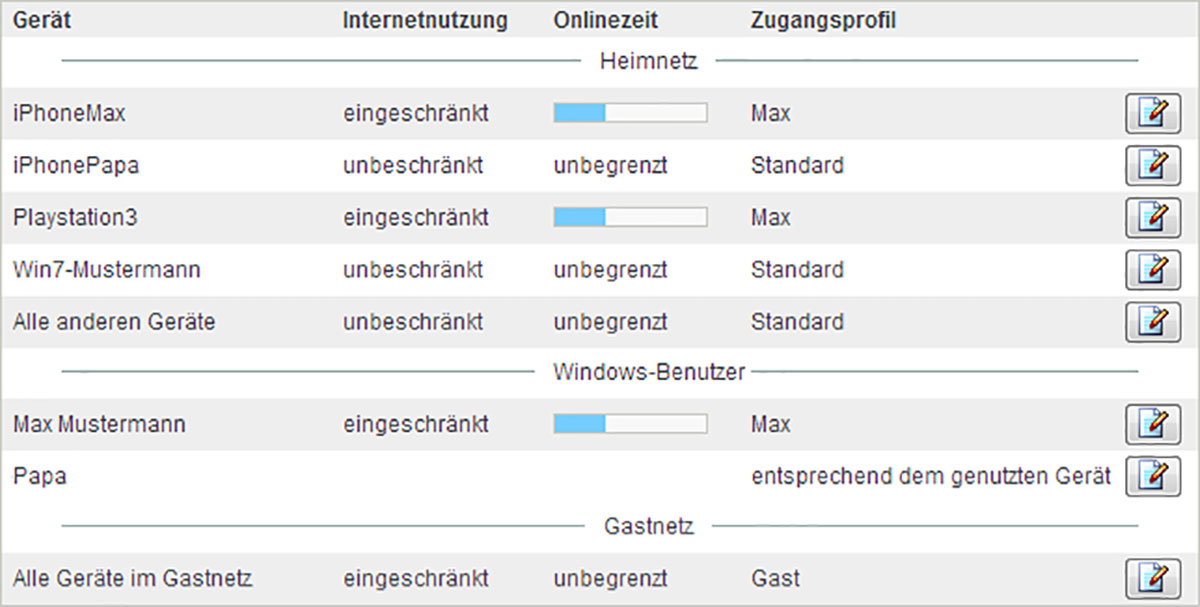Click edit icon for Papa user

coord(1152,477)
